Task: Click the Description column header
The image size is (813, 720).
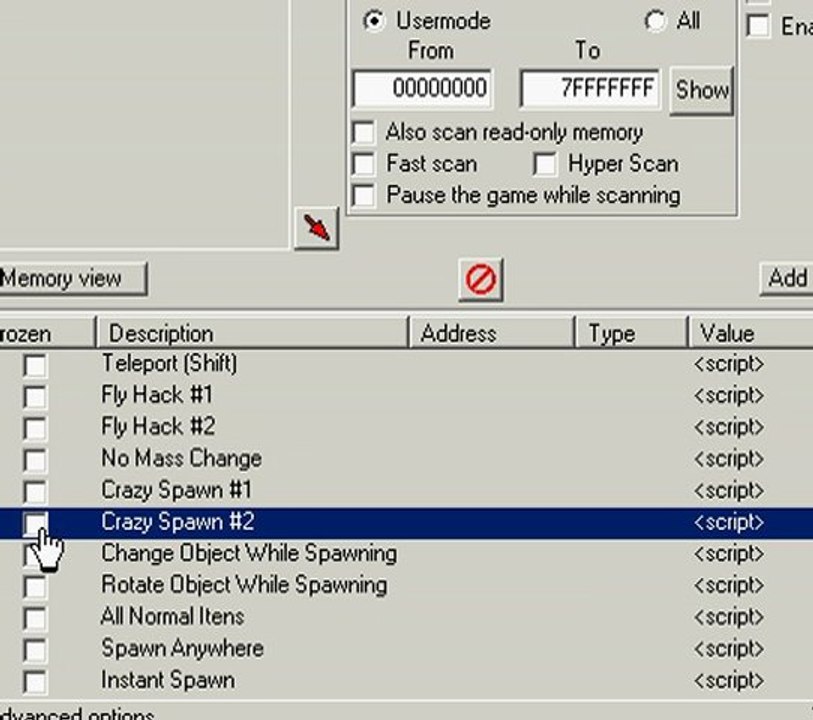Action: [253, 333]
